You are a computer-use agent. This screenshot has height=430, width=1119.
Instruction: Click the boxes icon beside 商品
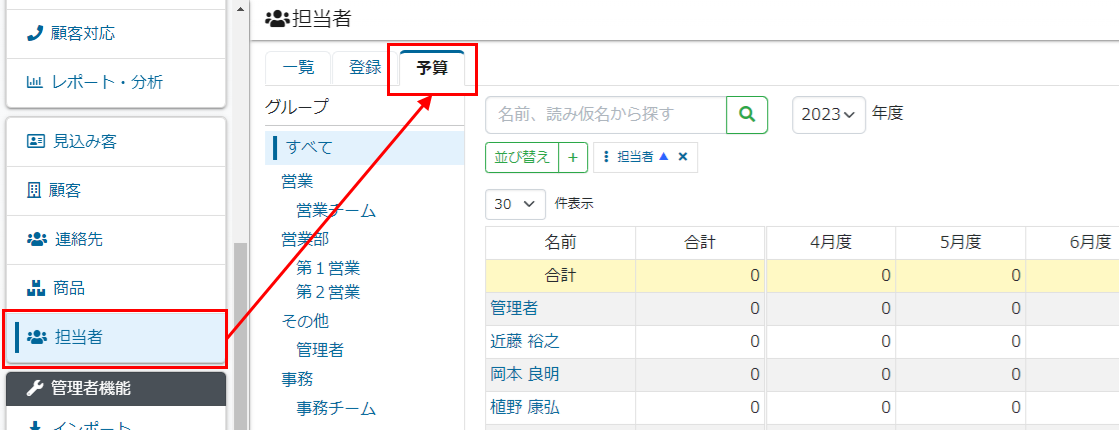point(36,289)
